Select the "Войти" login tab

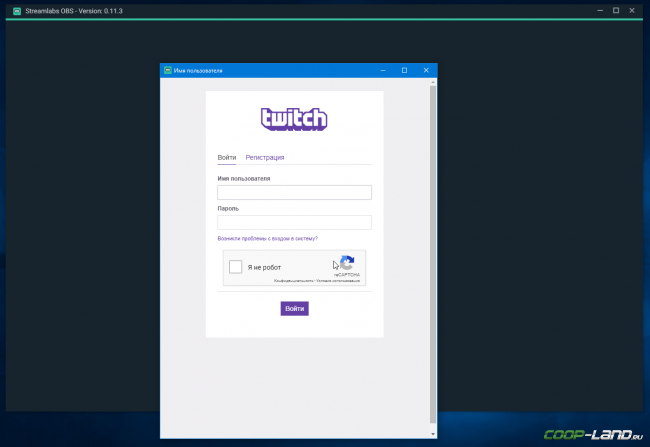pyautogui.click(x=227, y=158)
